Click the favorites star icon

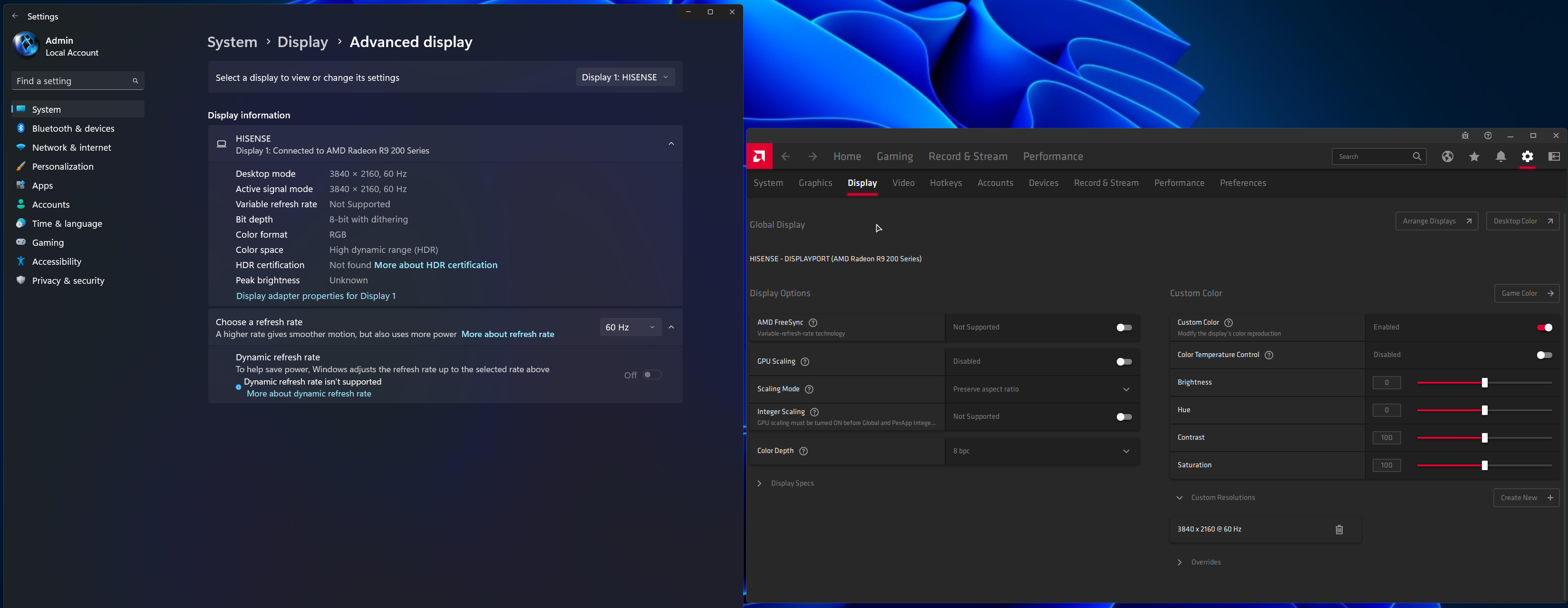[1474, 157]
